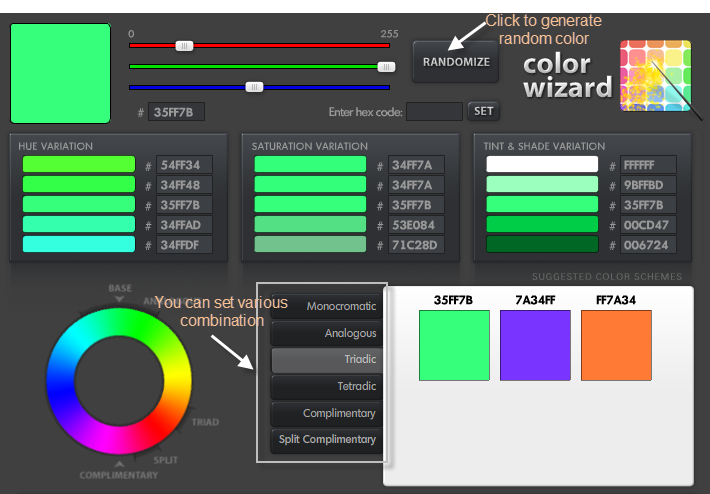710x494 pixels.
Task: Click the Enter hex code input field
Action: tap(434, 111)
